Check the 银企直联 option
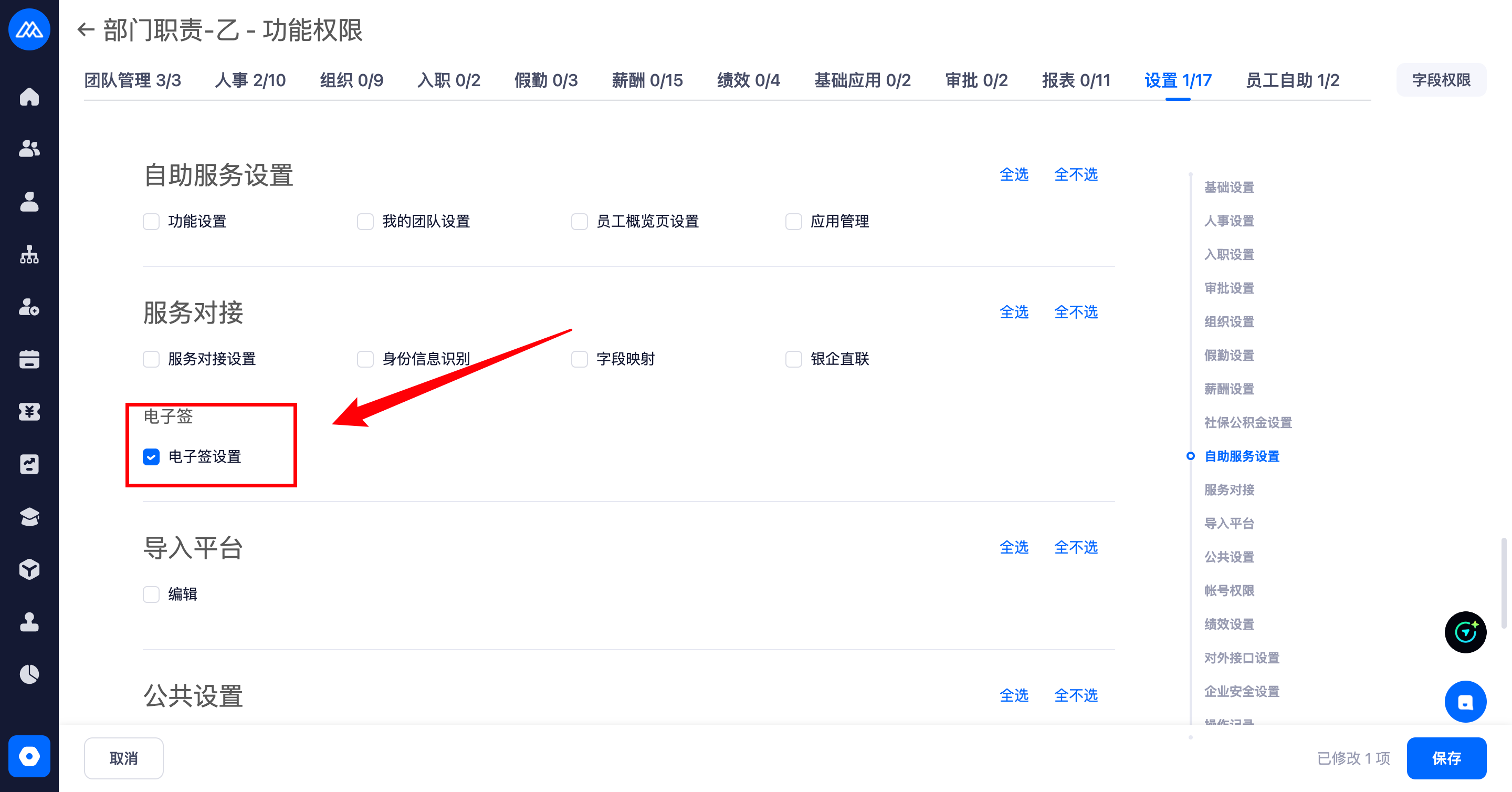The image size is (1512, 792). pyautogui.click(x=794, y=359)
